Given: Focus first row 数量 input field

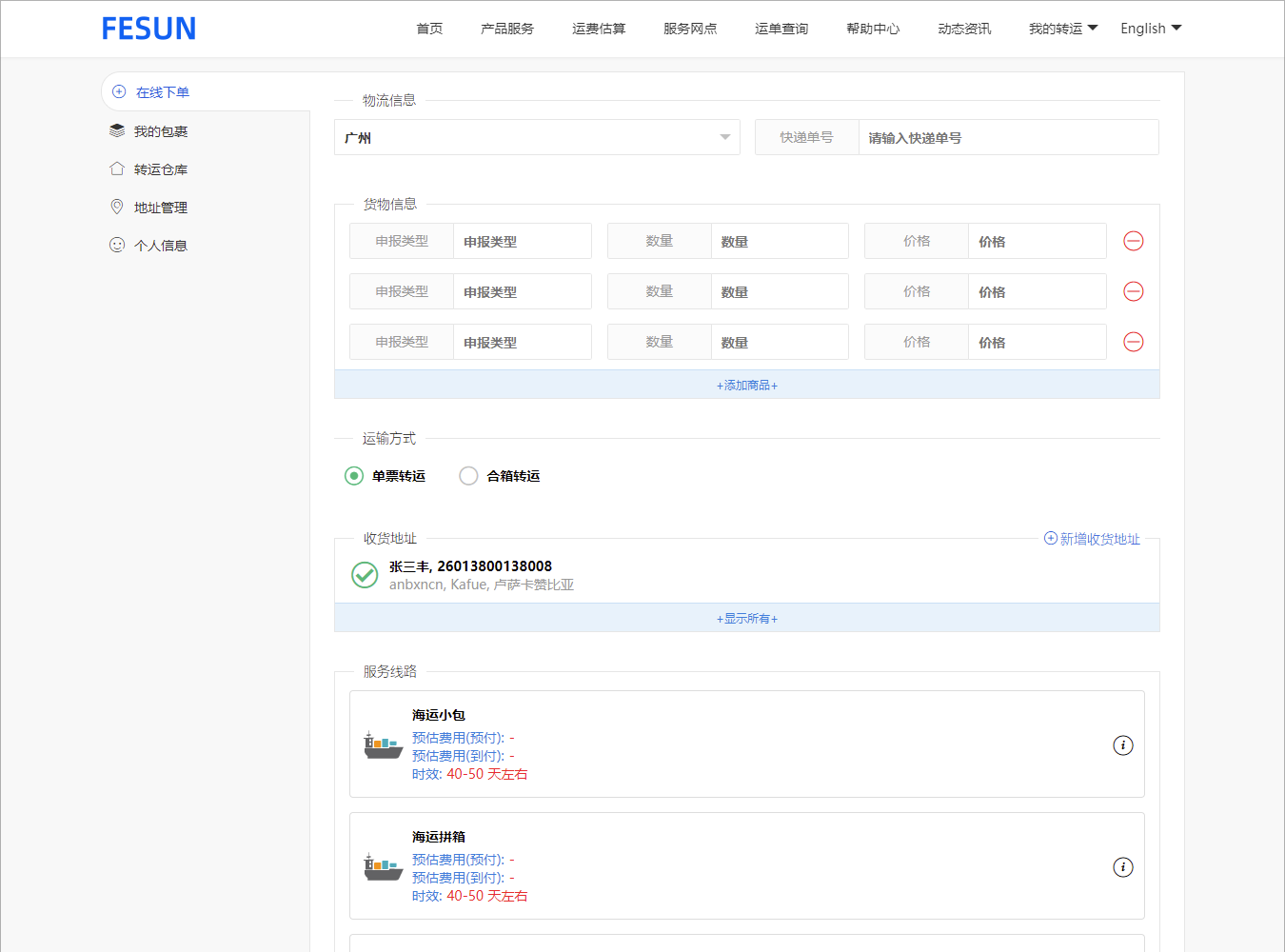Looking at the screenshot, I should pos(780,241).
